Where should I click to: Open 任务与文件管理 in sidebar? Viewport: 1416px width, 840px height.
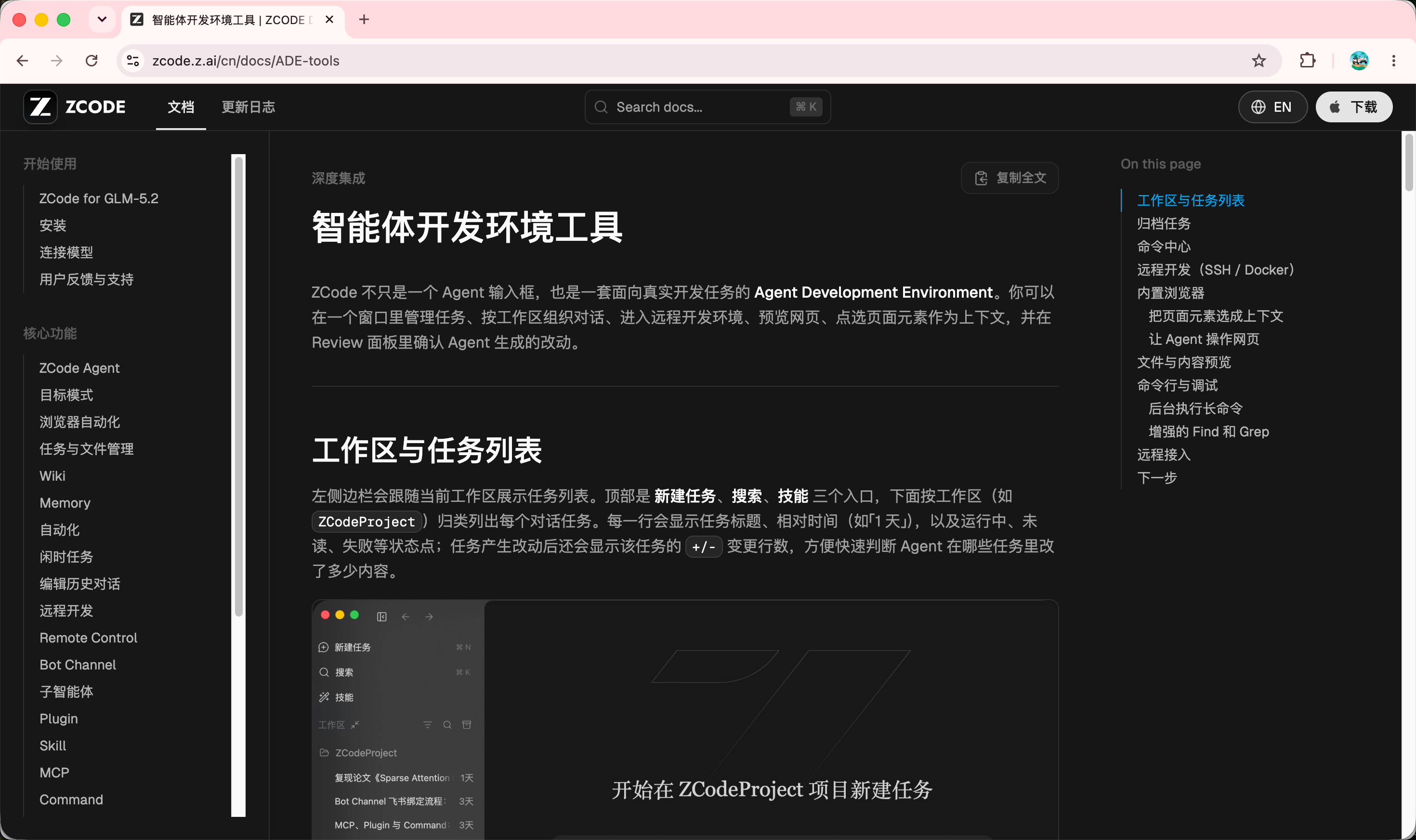coord(87,449)
